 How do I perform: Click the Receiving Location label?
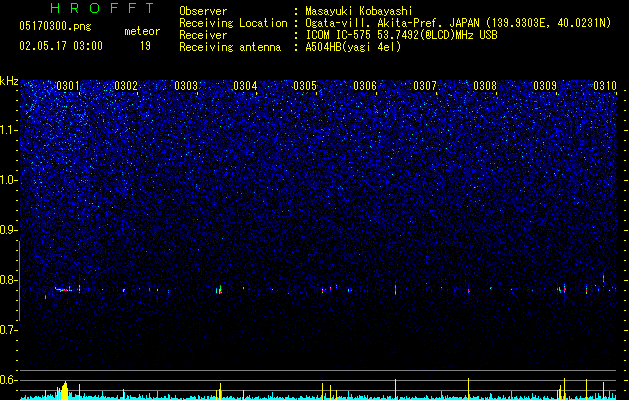[x=233, y=23]
